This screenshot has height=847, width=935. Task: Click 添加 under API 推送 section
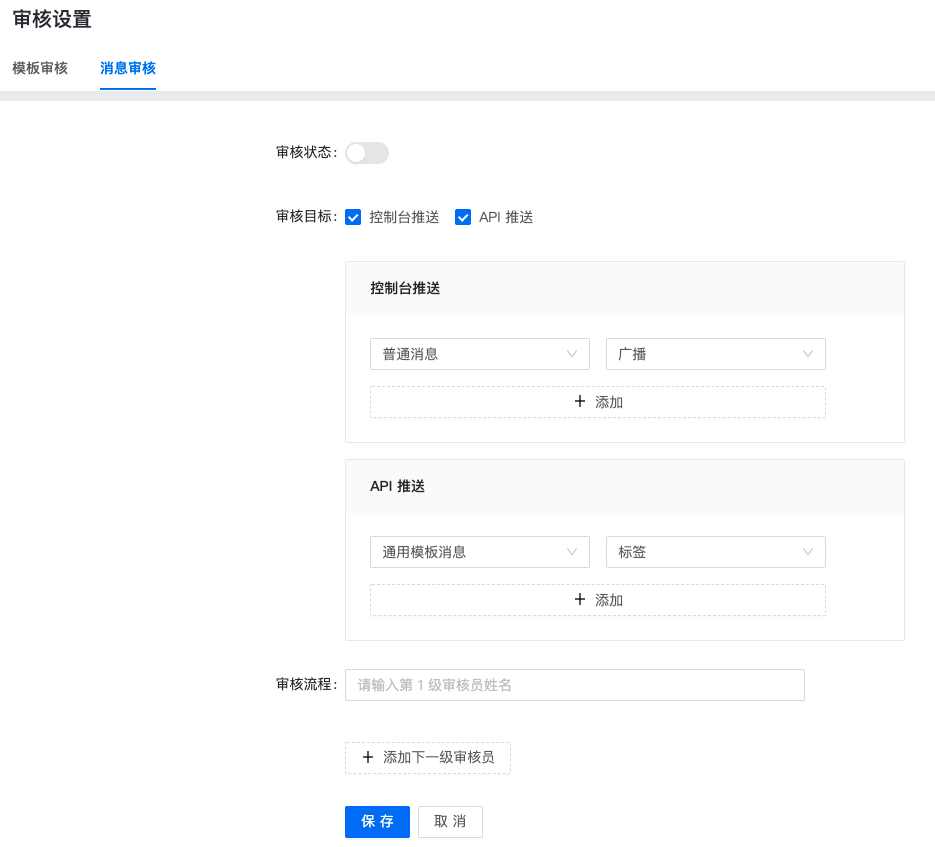click(x=597, y=600)
